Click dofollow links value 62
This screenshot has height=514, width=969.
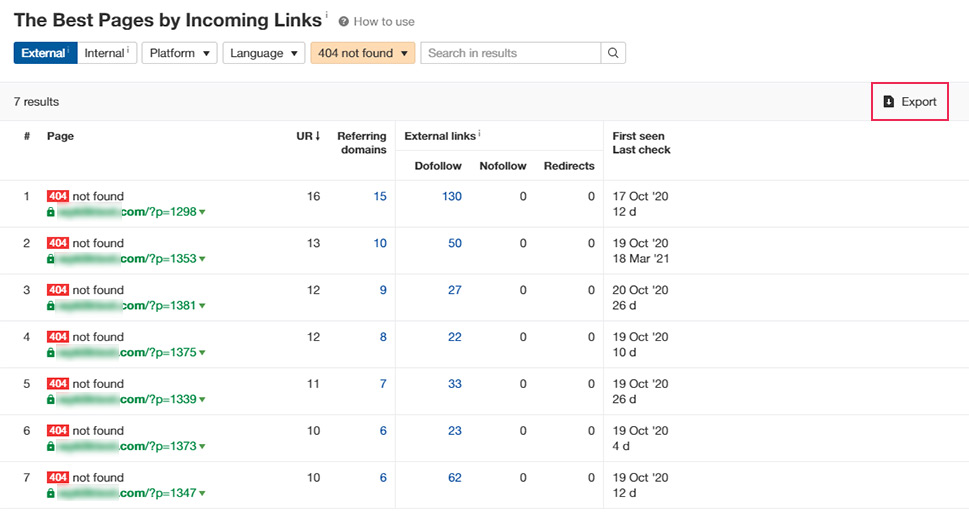pos(455,478)
